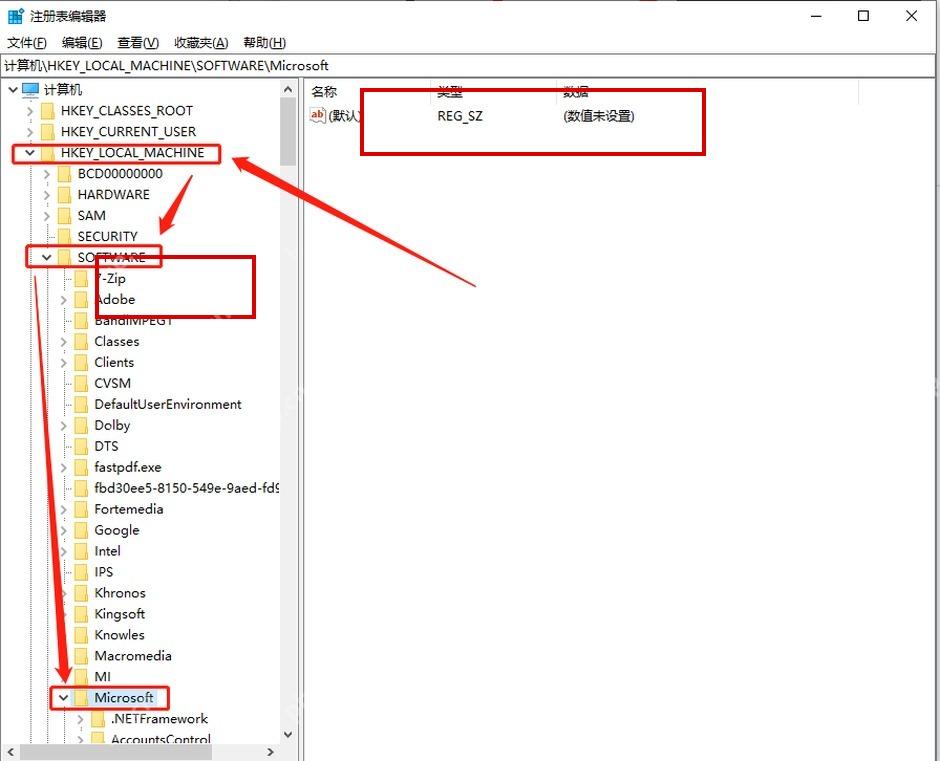Viewport: 940px width, 761px height.
Task: Collapse the Microsoft key chevron
Action: 63,697
